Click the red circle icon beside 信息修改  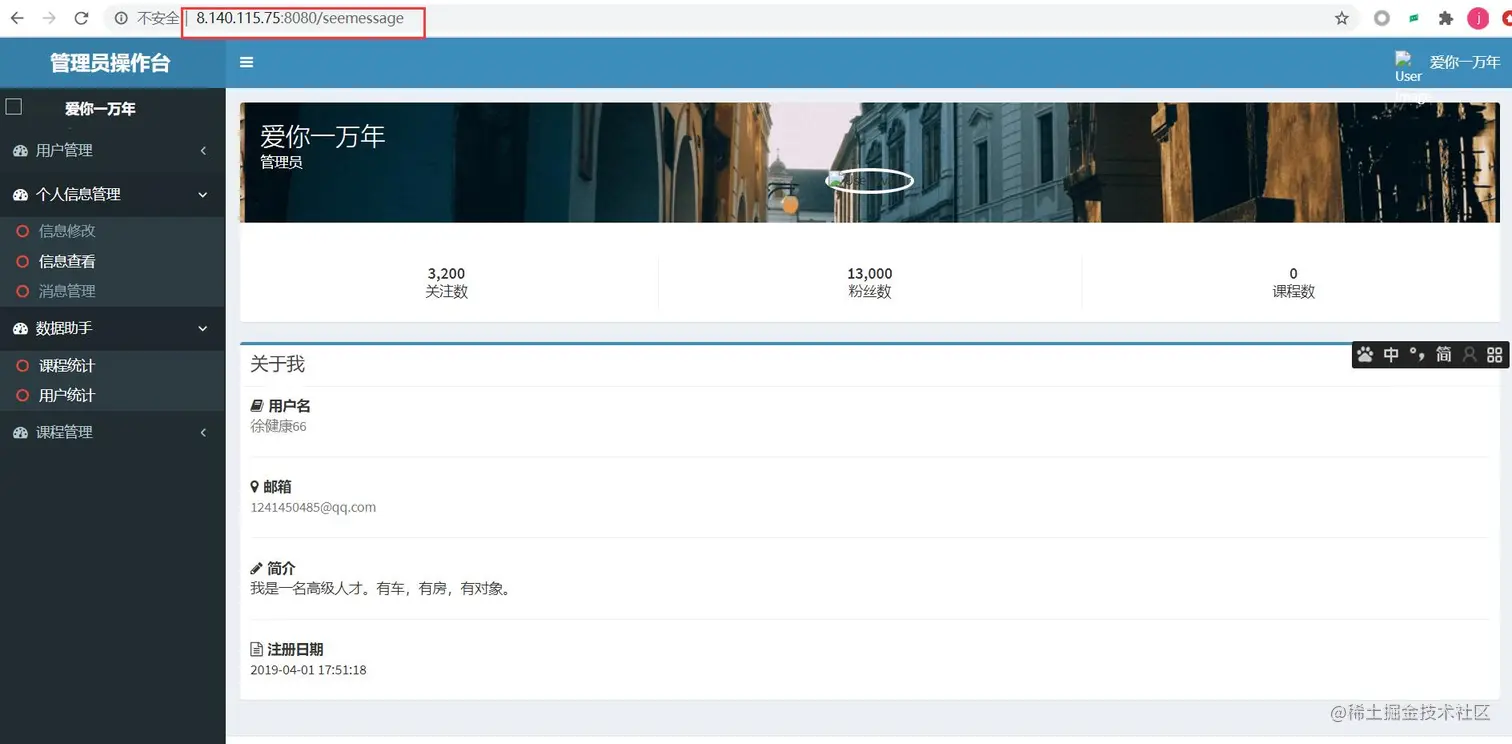(x=23, y=231)
